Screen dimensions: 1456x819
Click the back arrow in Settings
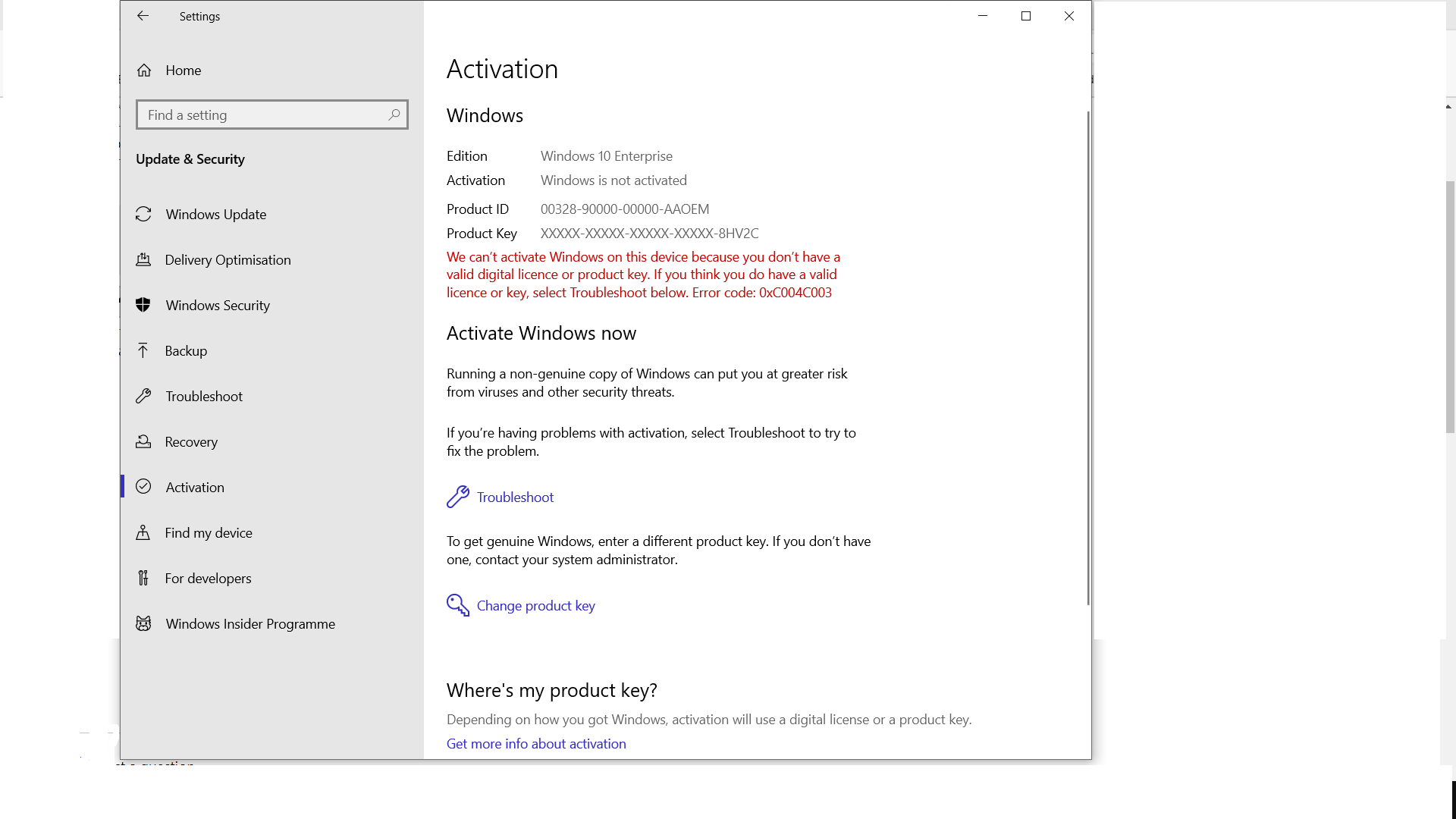click(x=143, y=16)
